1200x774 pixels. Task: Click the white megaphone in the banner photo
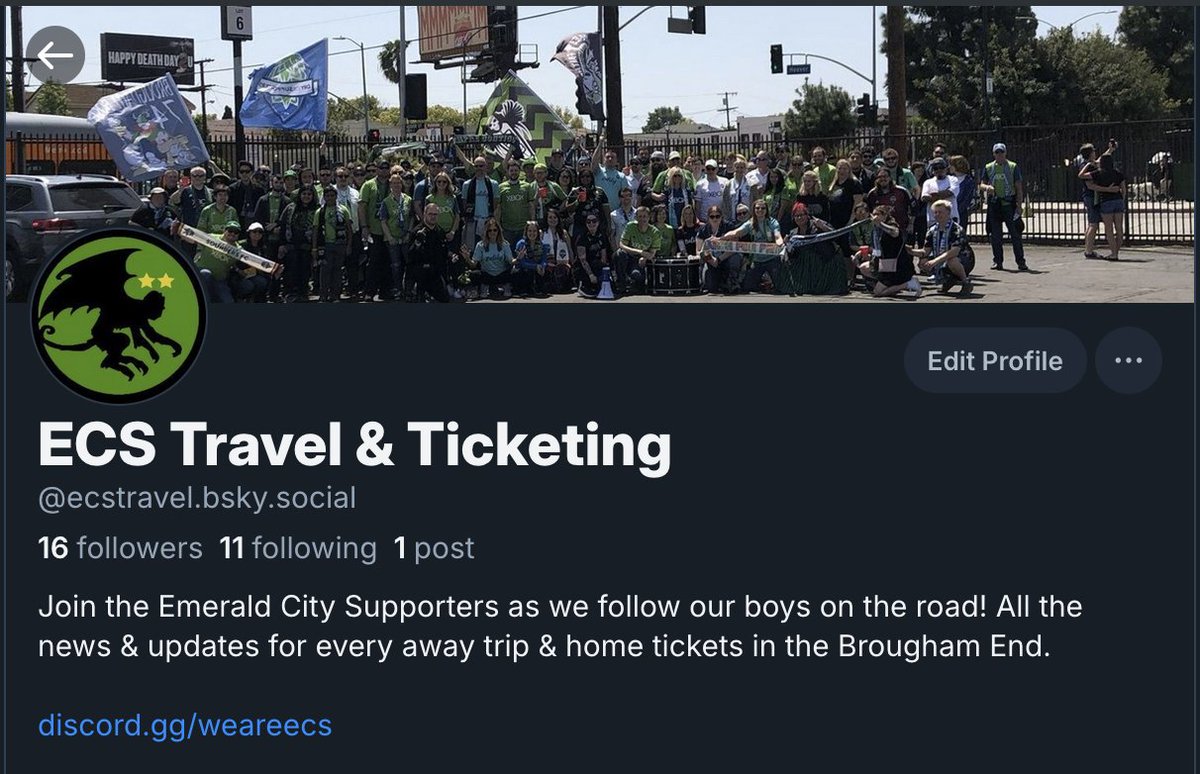click(x=606, y=283)
